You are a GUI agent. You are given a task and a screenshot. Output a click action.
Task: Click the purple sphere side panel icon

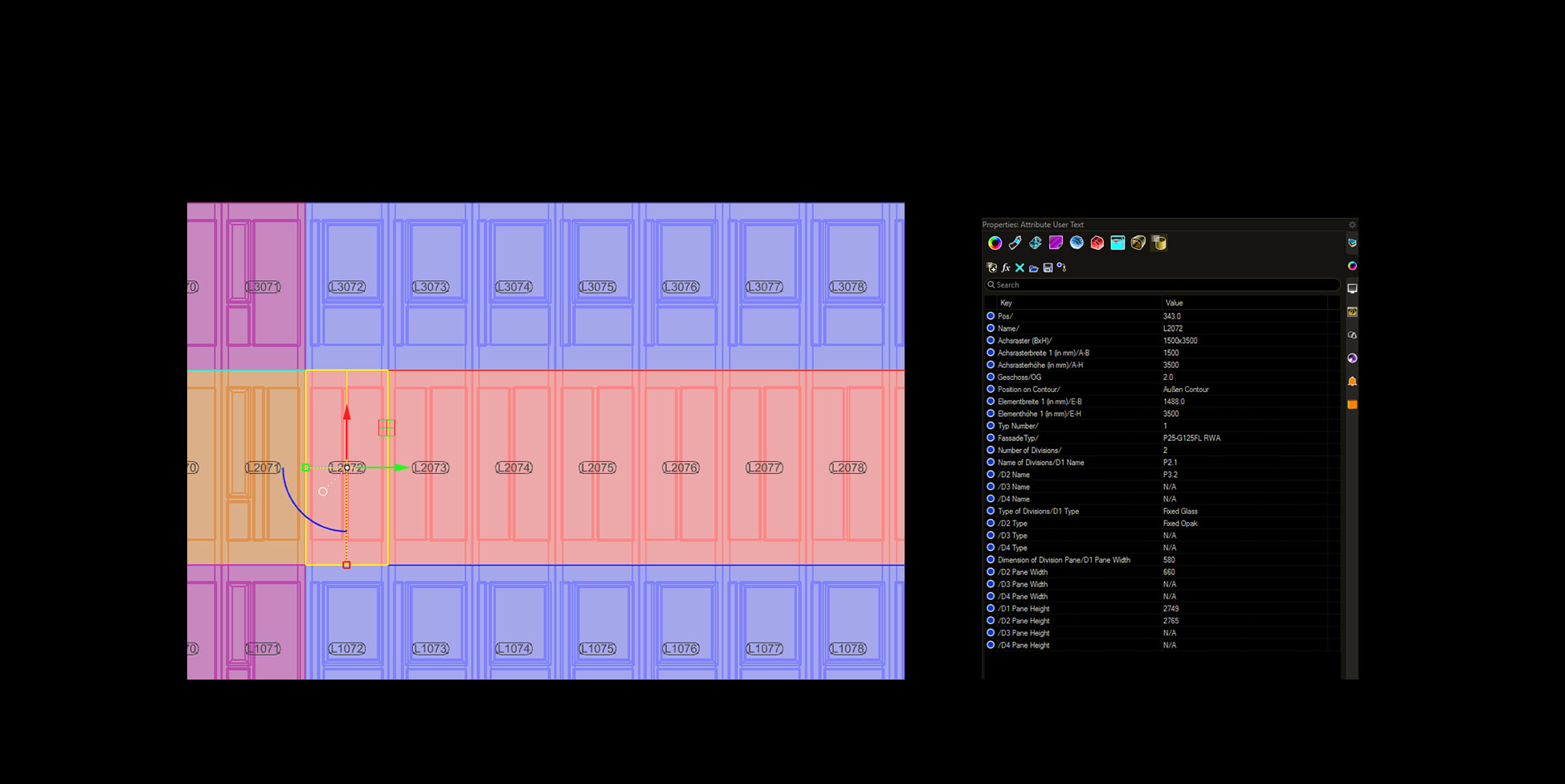(x=1352, y=358)
